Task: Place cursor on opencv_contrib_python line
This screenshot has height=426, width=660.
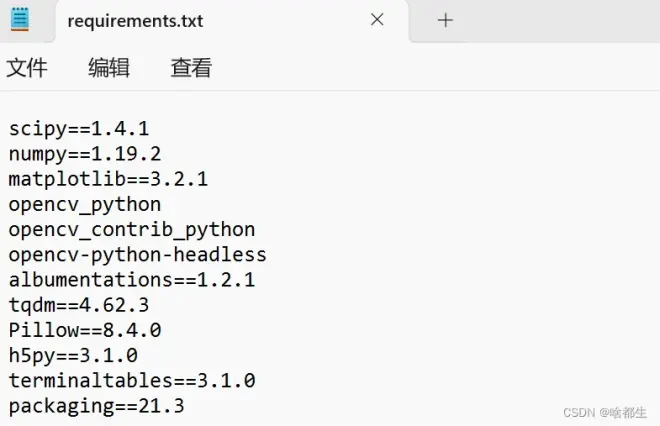Action: point(132,229)
